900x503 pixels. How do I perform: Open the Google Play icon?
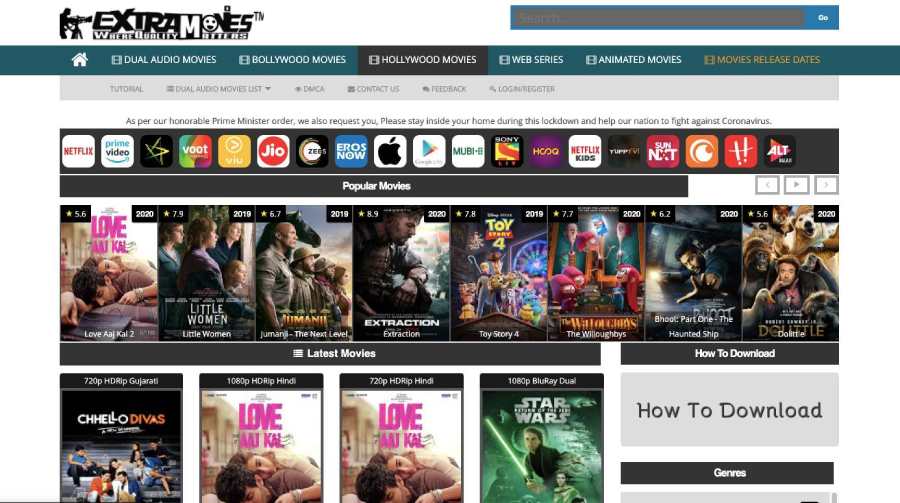(x=429, y=152)
